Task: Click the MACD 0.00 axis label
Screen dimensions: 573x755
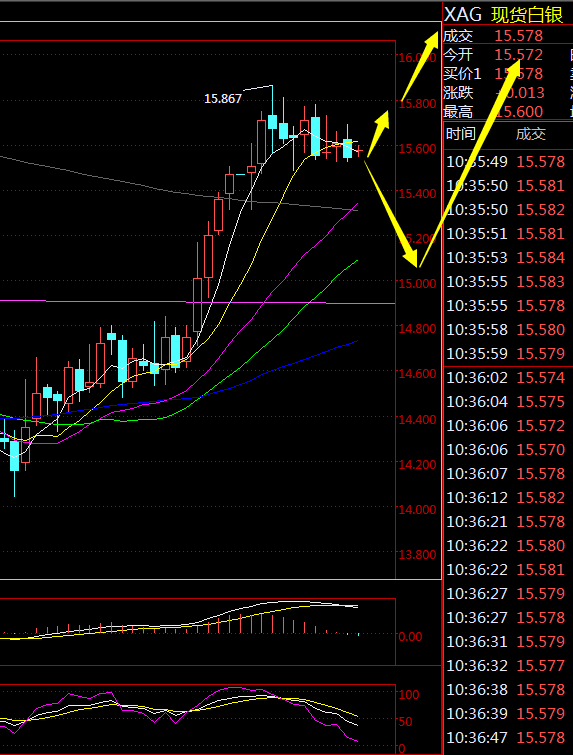Action: point(411,637)
